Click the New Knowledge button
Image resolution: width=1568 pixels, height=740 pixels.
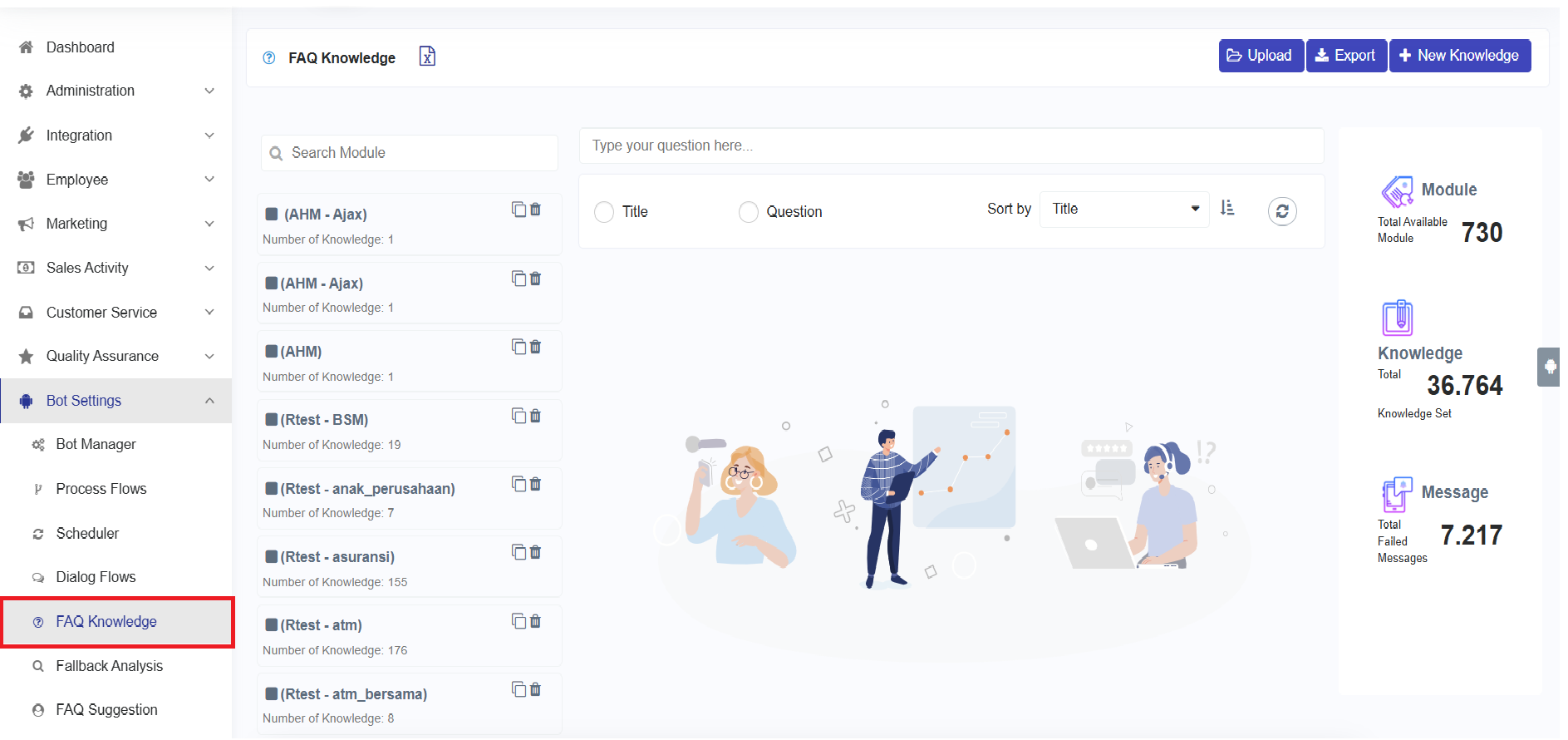pos(1459,56)
